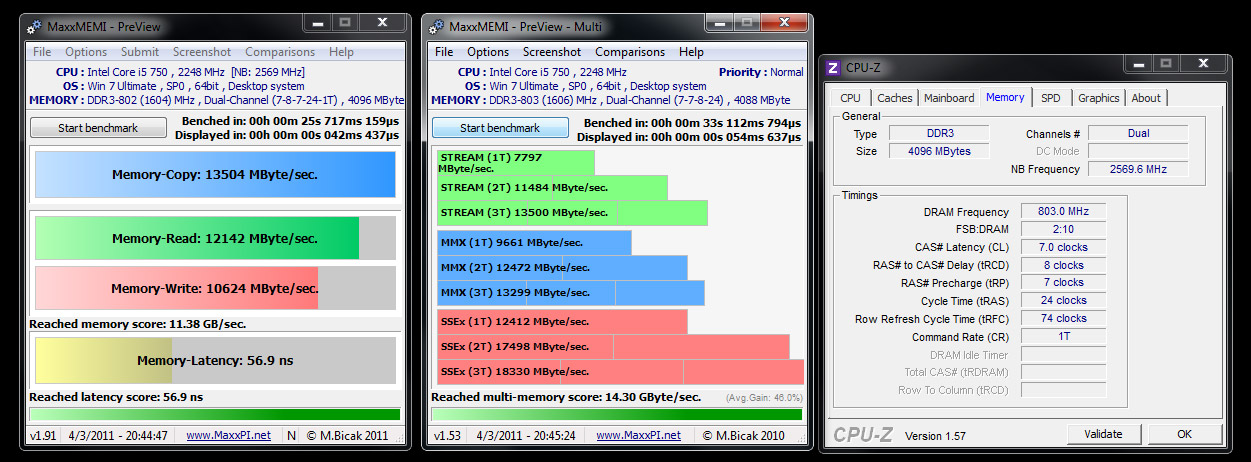The width and height of the screenshot is (1251, 462).
Task: Switch to the SPD tab
Action: pos(1050,98)
